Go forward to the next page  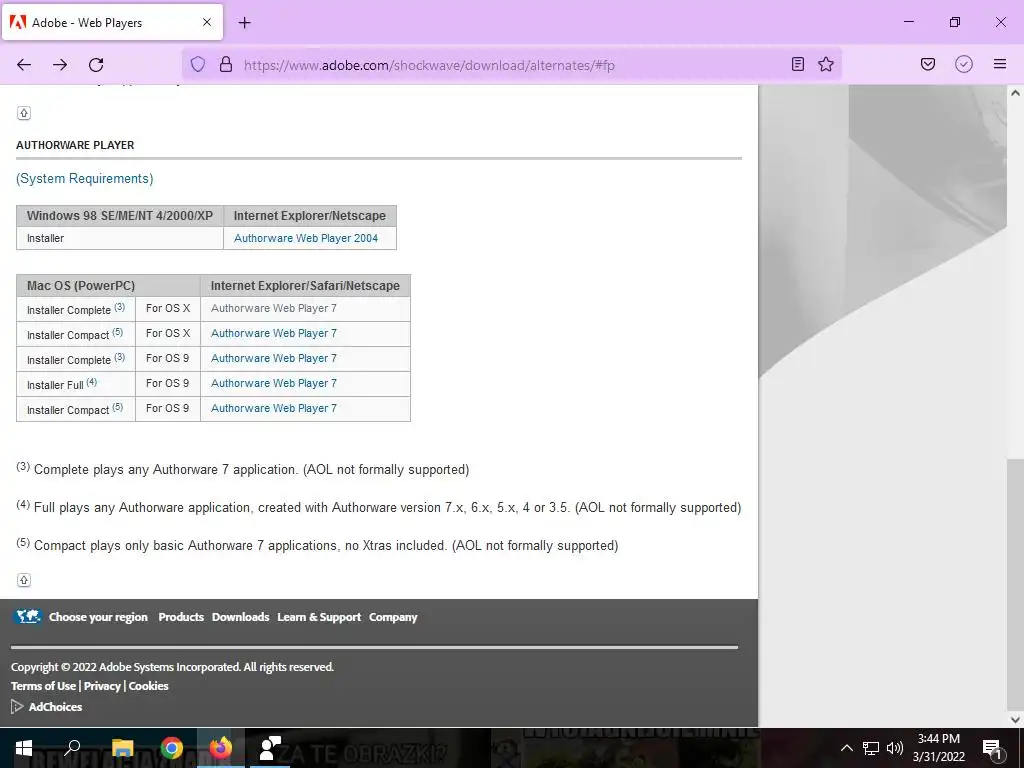60,65
